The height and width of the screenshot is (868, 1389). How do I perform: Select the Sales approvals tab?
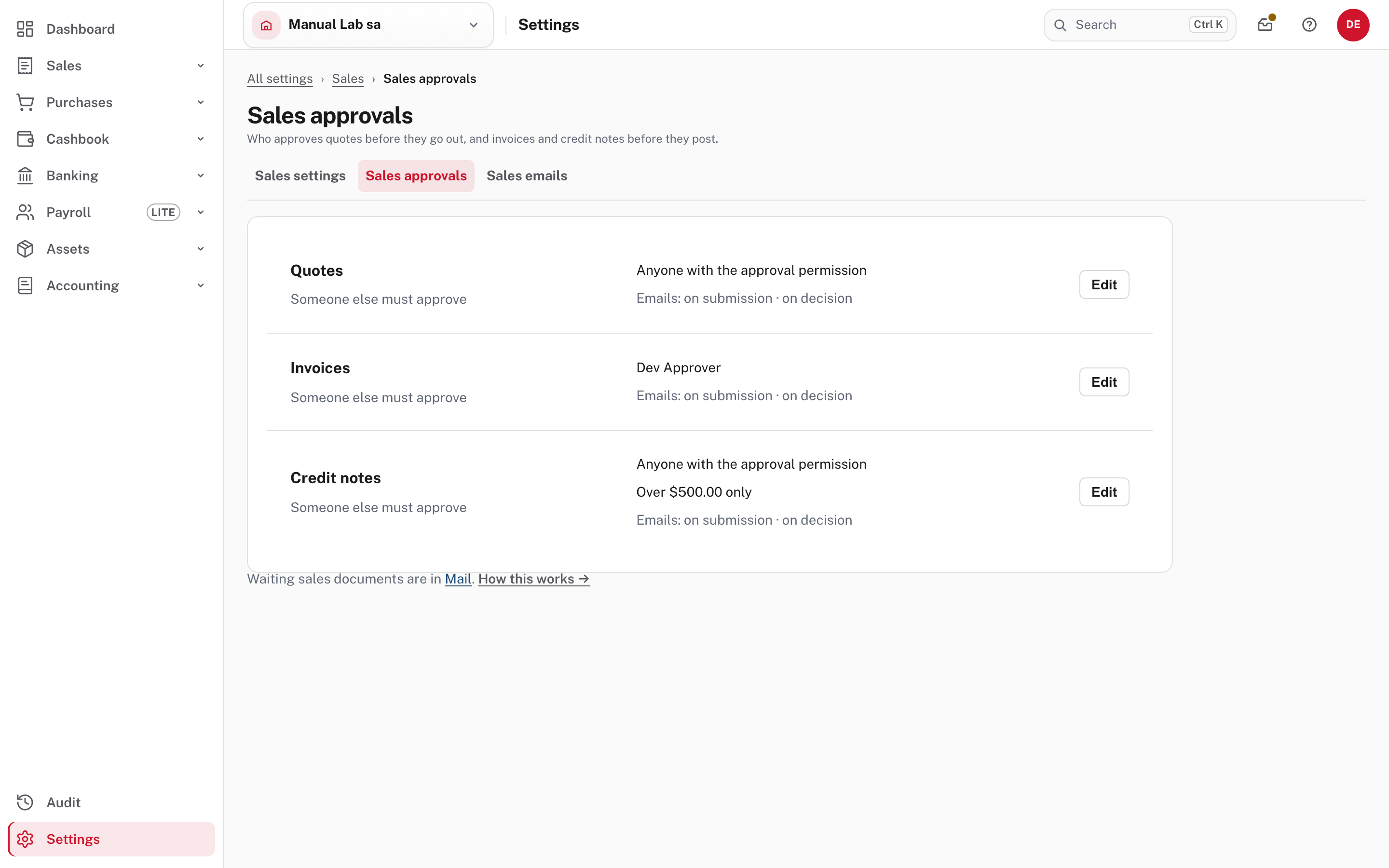[x=416, y=176]
